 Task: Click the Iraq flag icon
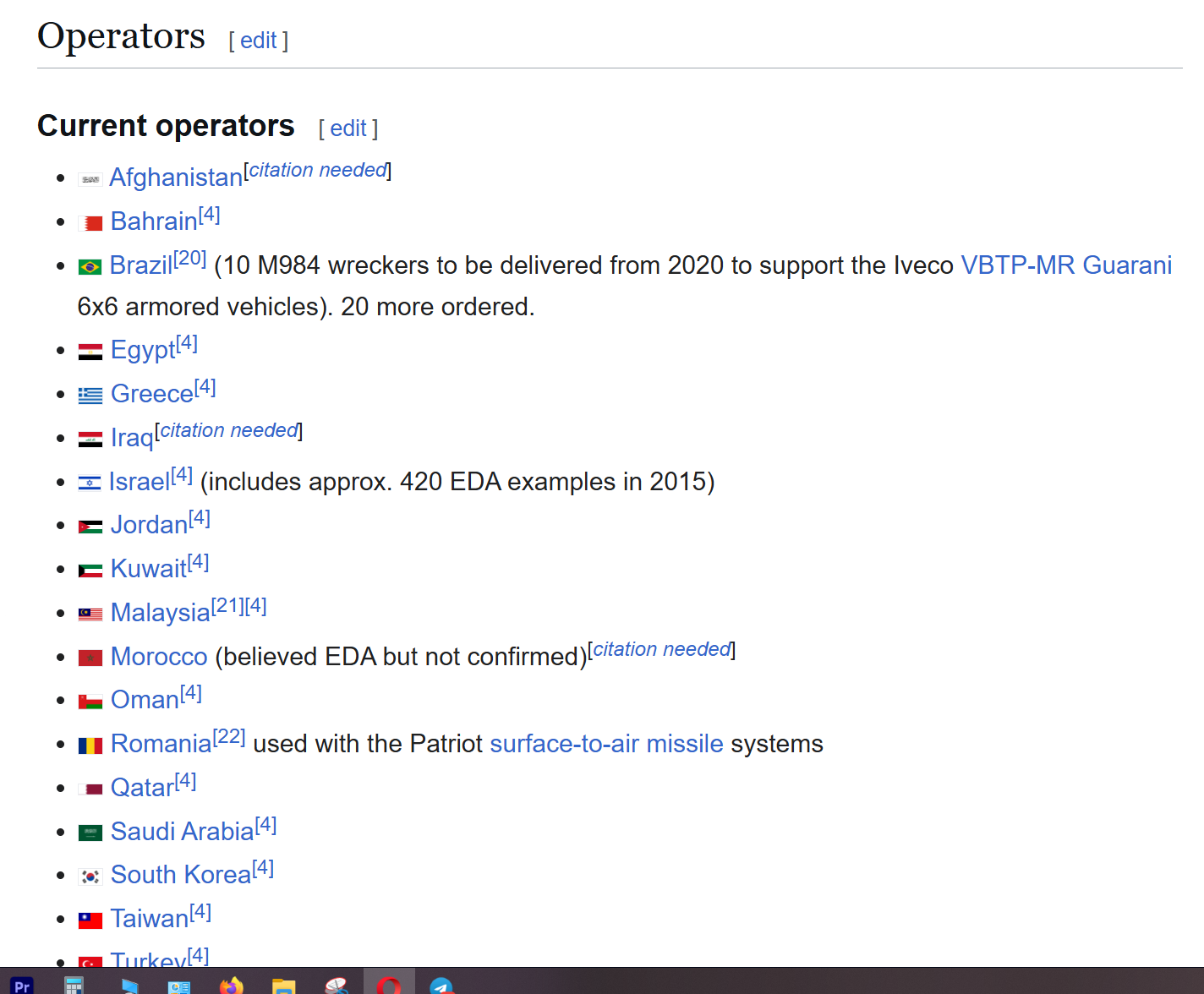[90, 440]
